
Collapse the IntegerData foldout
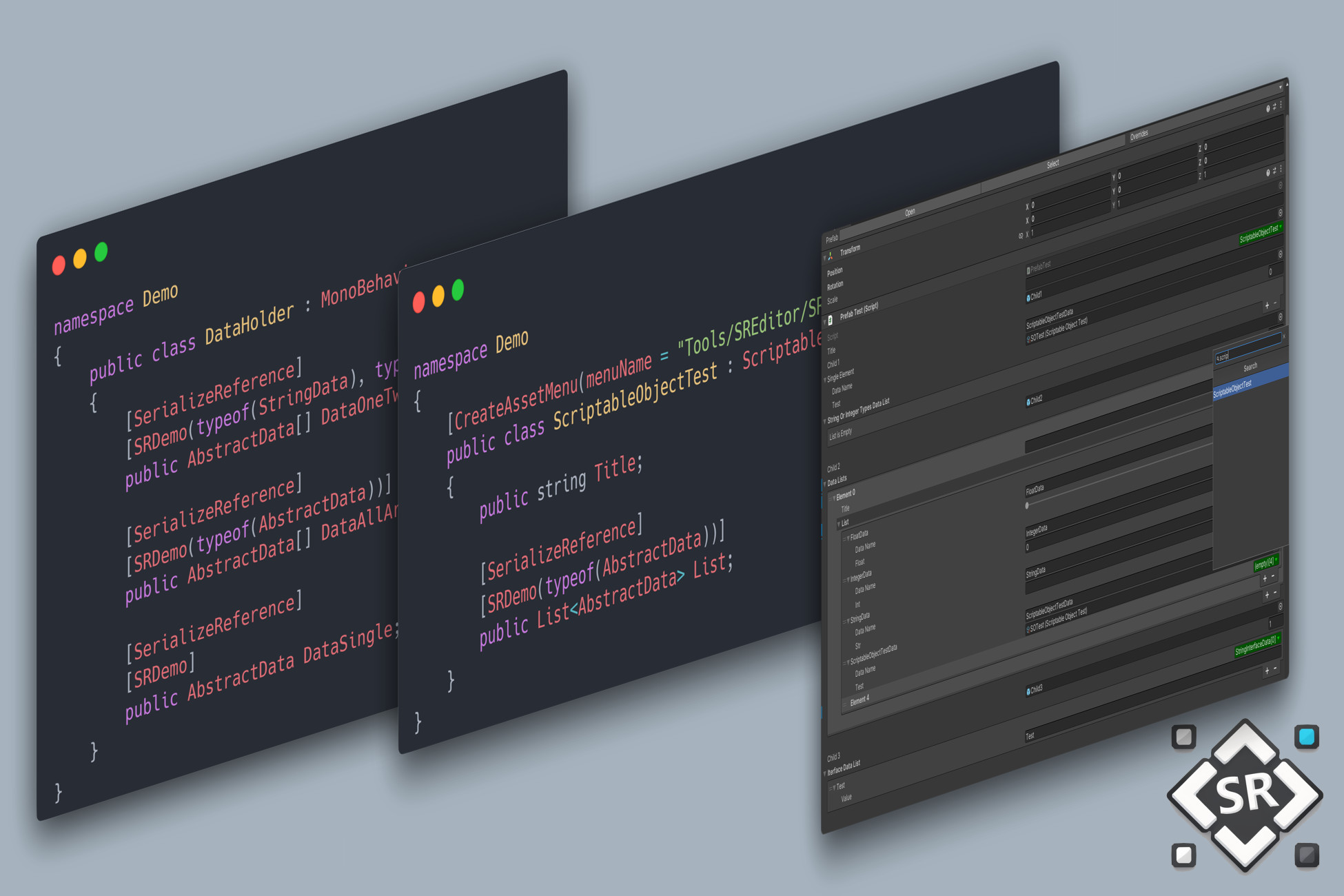tap(848, 579)
